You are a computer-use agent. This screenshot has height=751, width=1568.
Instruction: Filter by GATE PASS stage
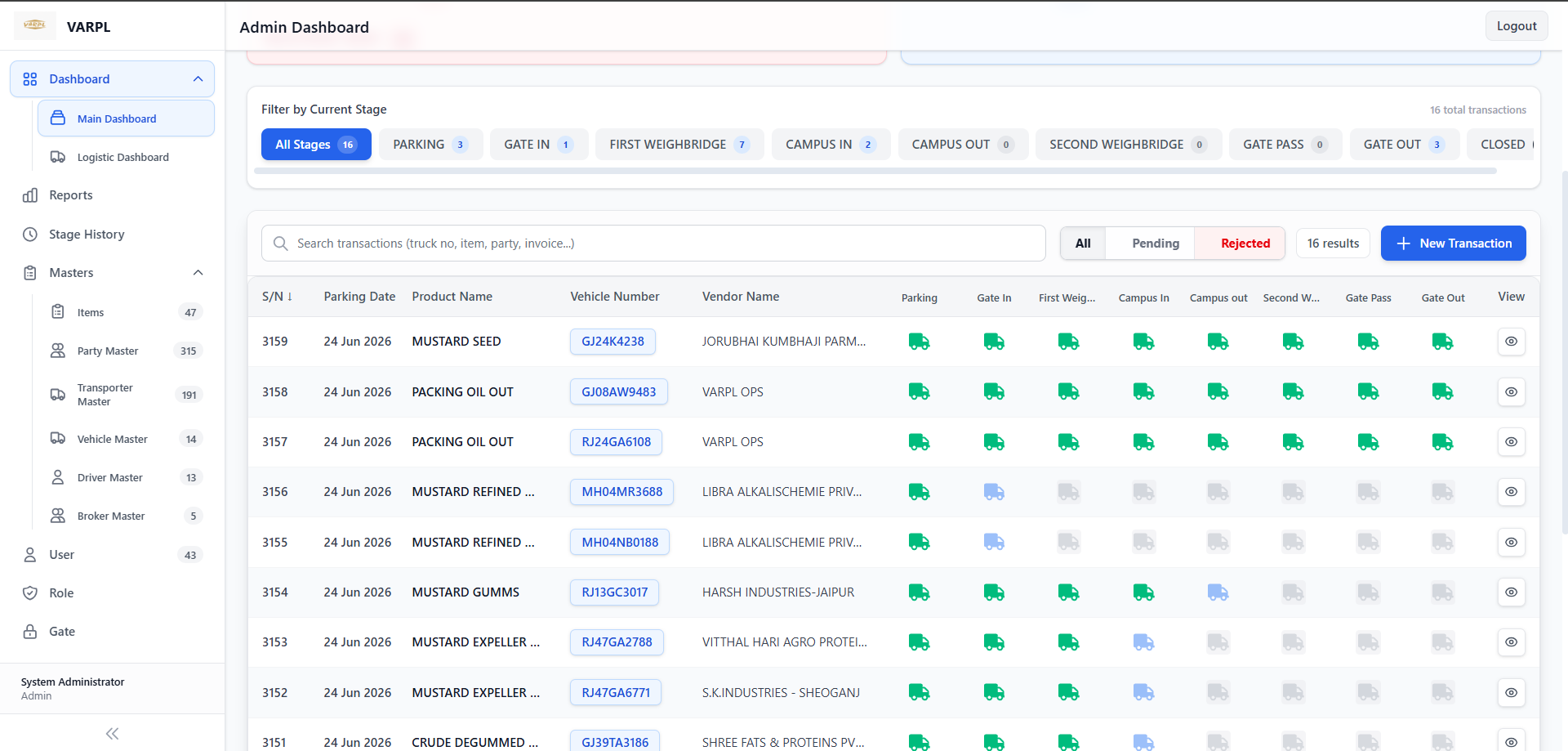tap(1285, 145)
